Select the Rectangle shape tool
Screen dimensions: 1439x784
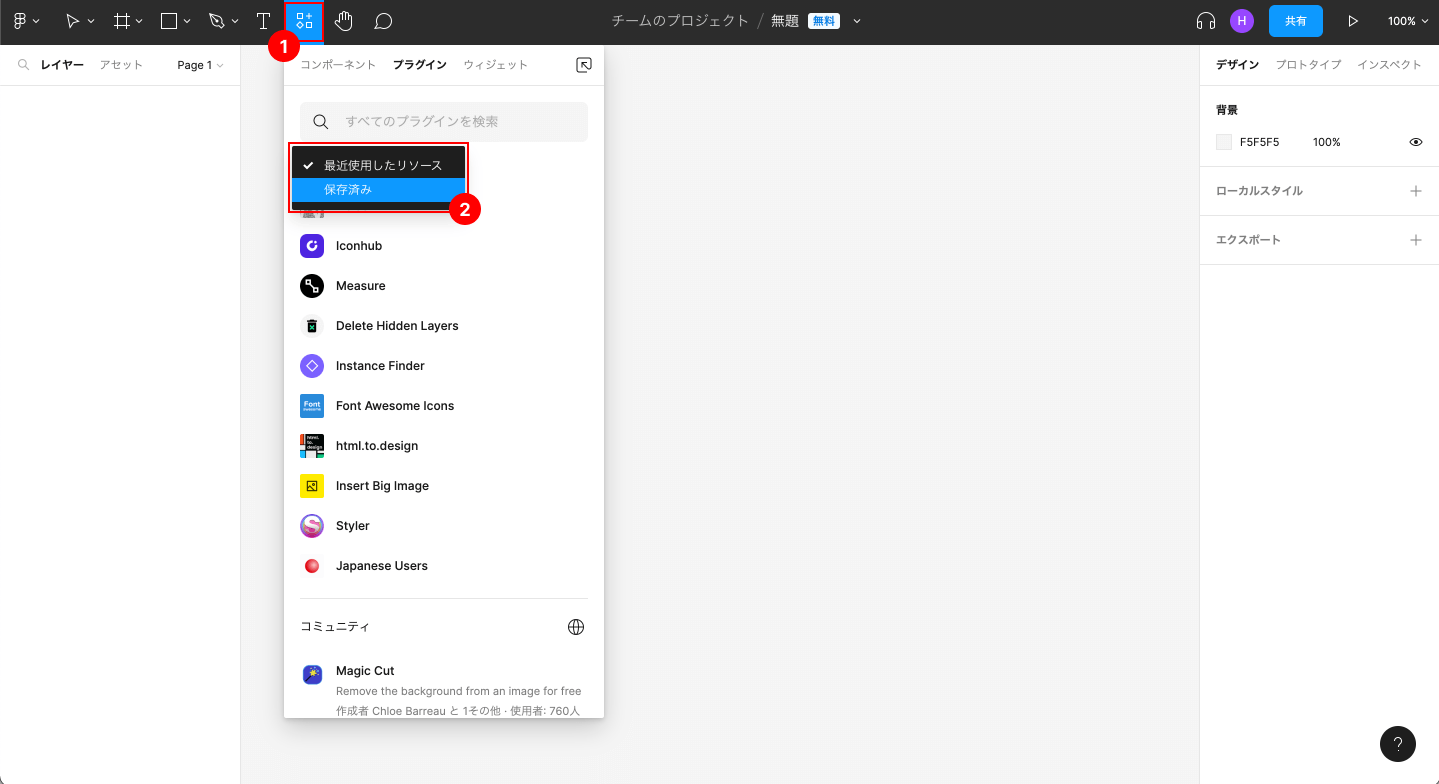click(169, 21)
